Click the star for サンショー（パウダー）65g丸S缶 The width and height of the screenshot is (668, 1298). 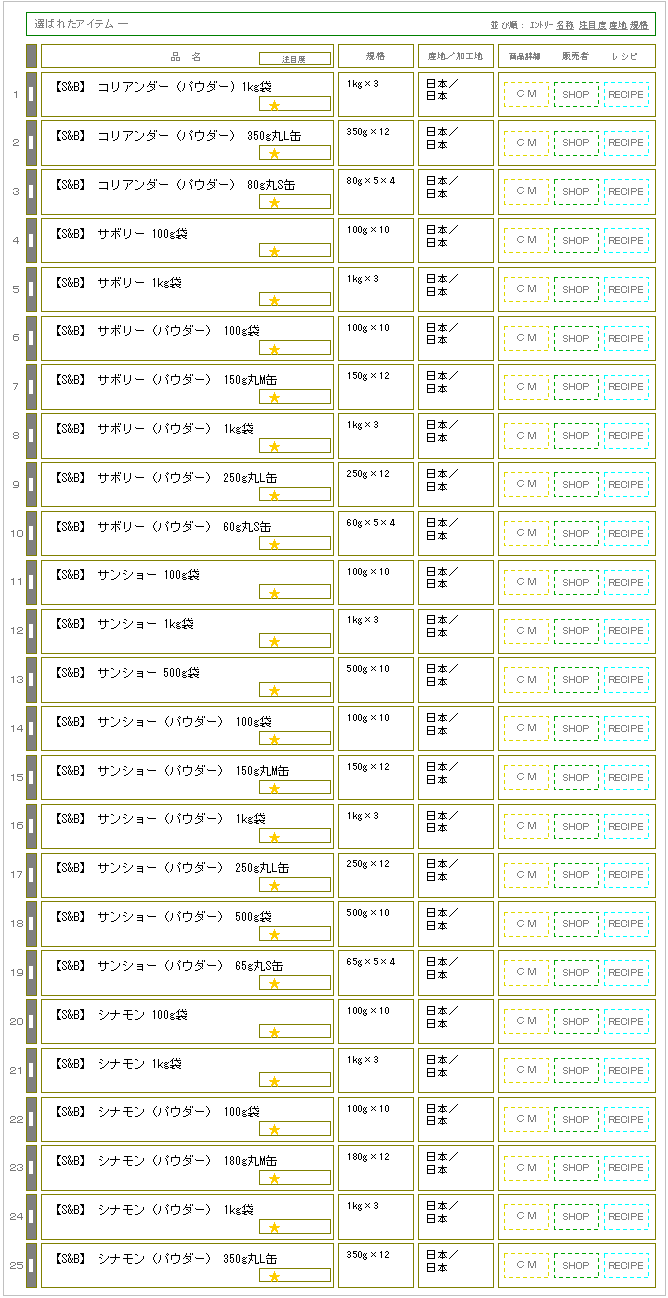click(274, 983)
